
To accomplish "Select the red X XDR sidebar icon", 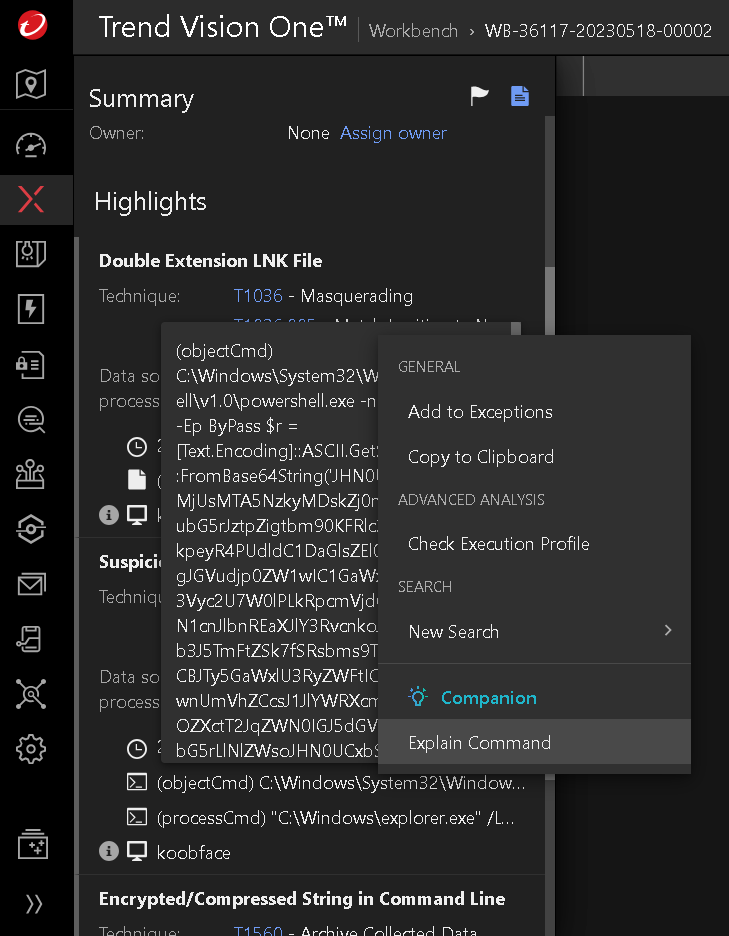I will 32,199.
